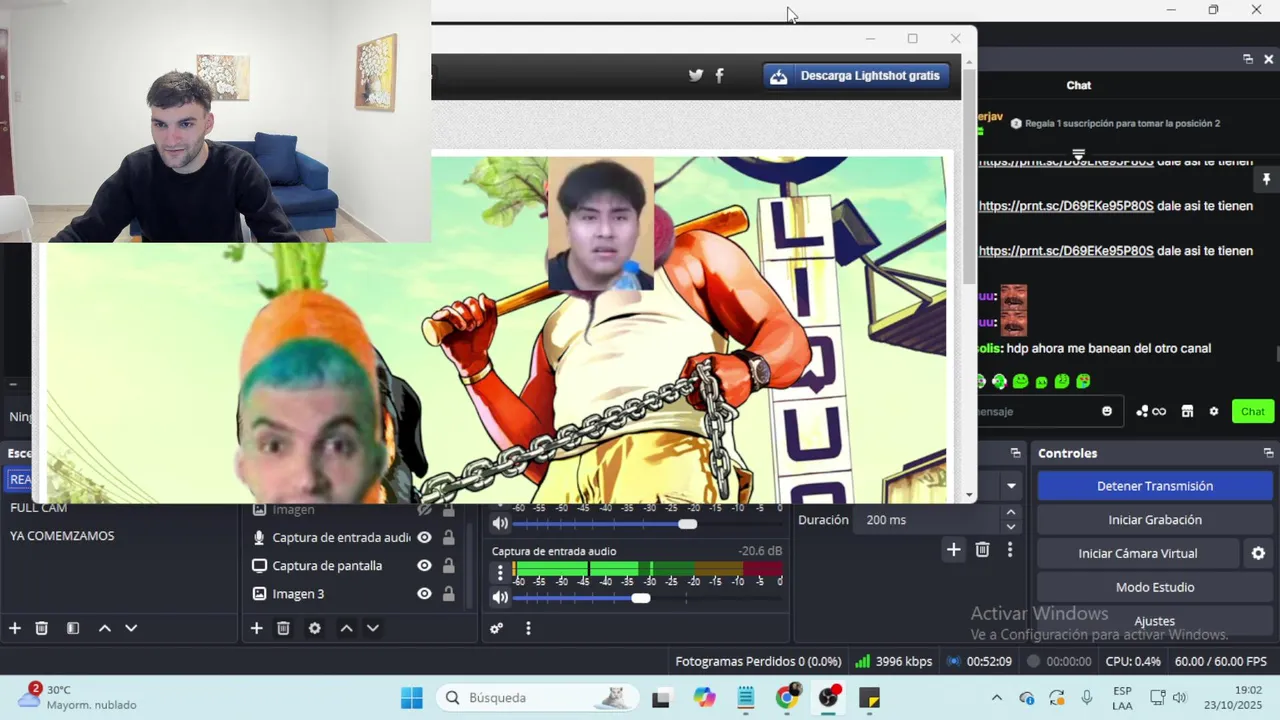Show the hidden Imagen source
Viewport: 1280px width, 720px height.
[424, 509]
